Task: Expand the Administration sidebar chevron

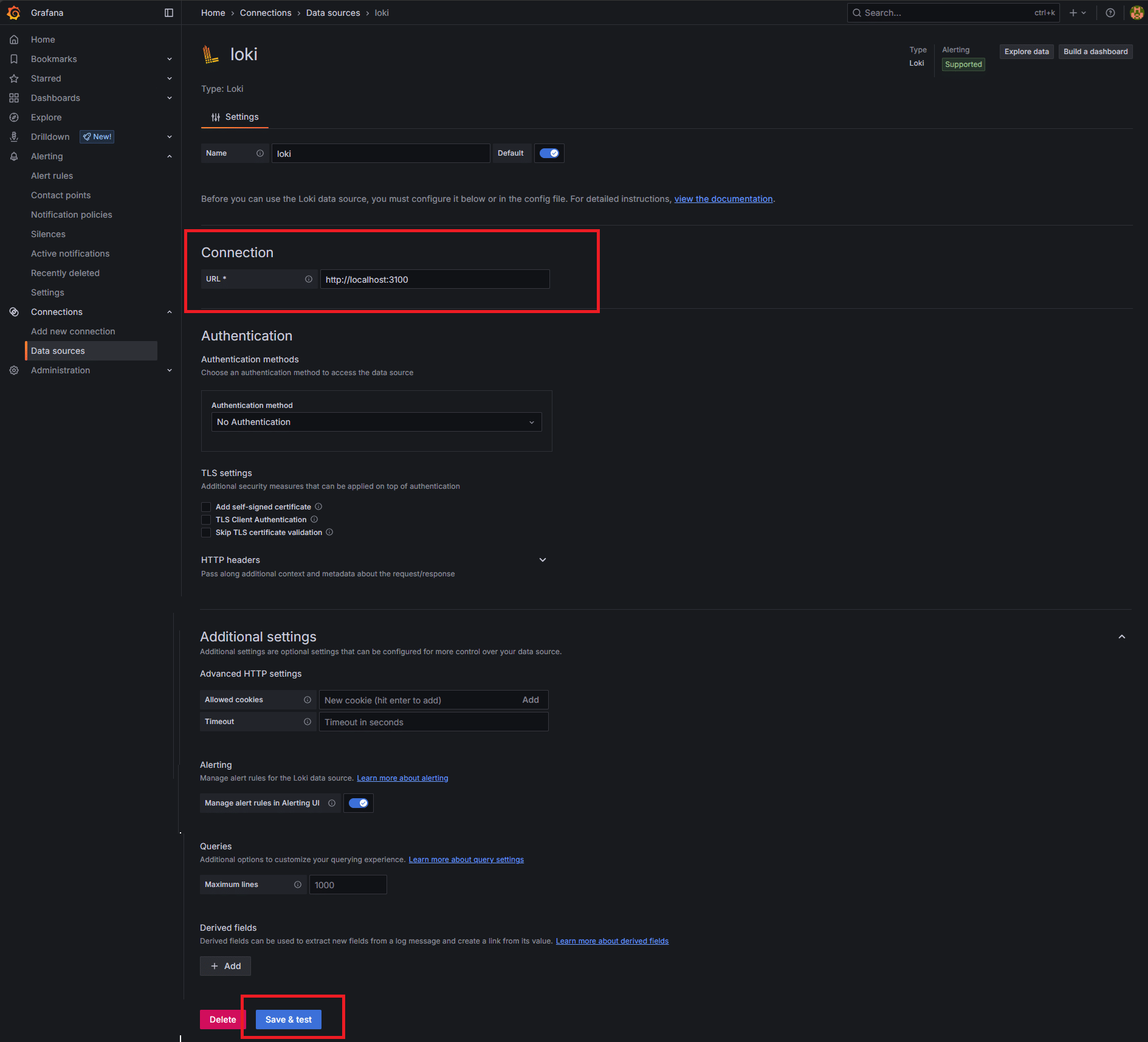Action: click(x=170, y=370)
